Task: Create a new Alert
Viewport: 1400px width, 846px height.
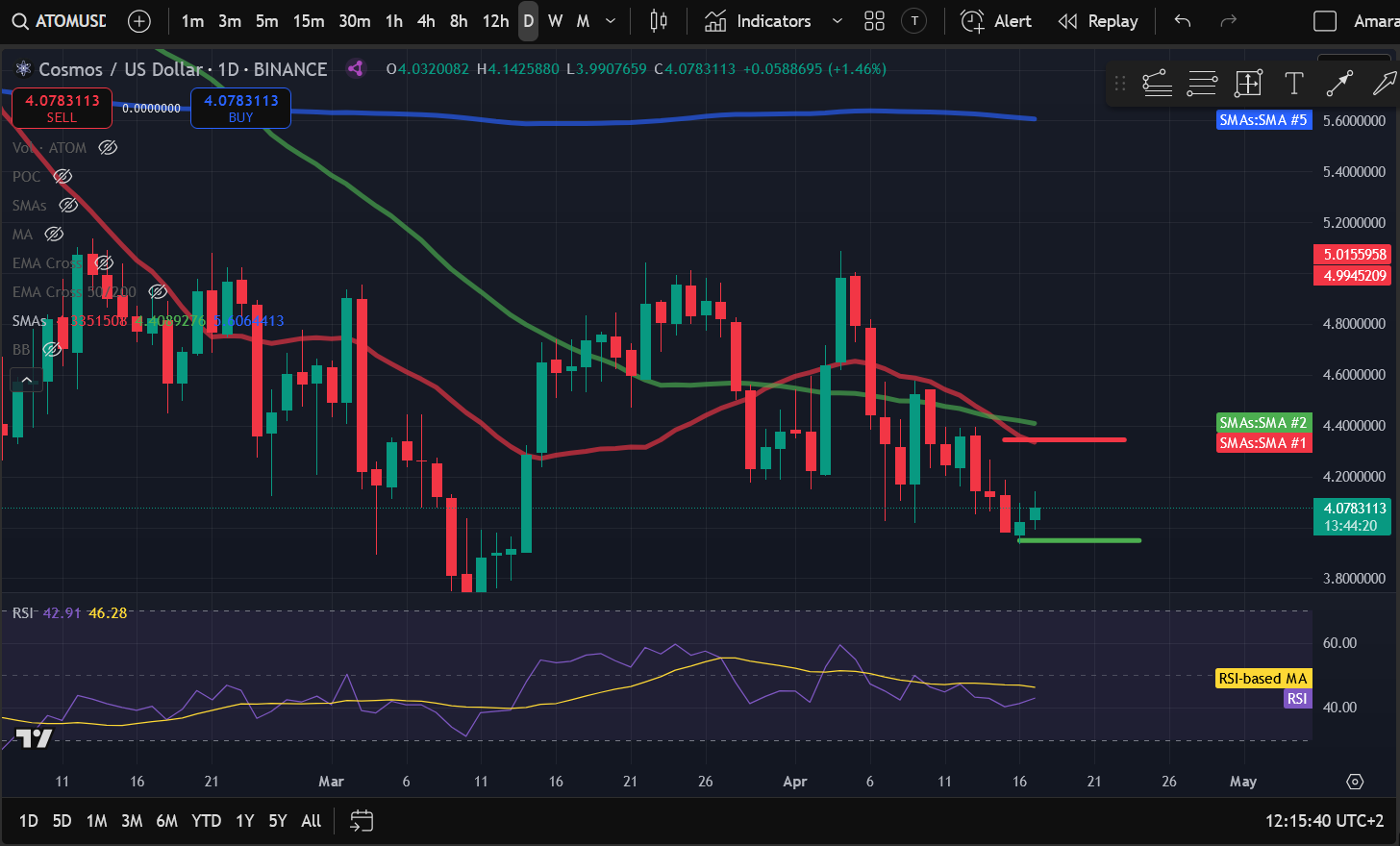Action: click(996, 21)
